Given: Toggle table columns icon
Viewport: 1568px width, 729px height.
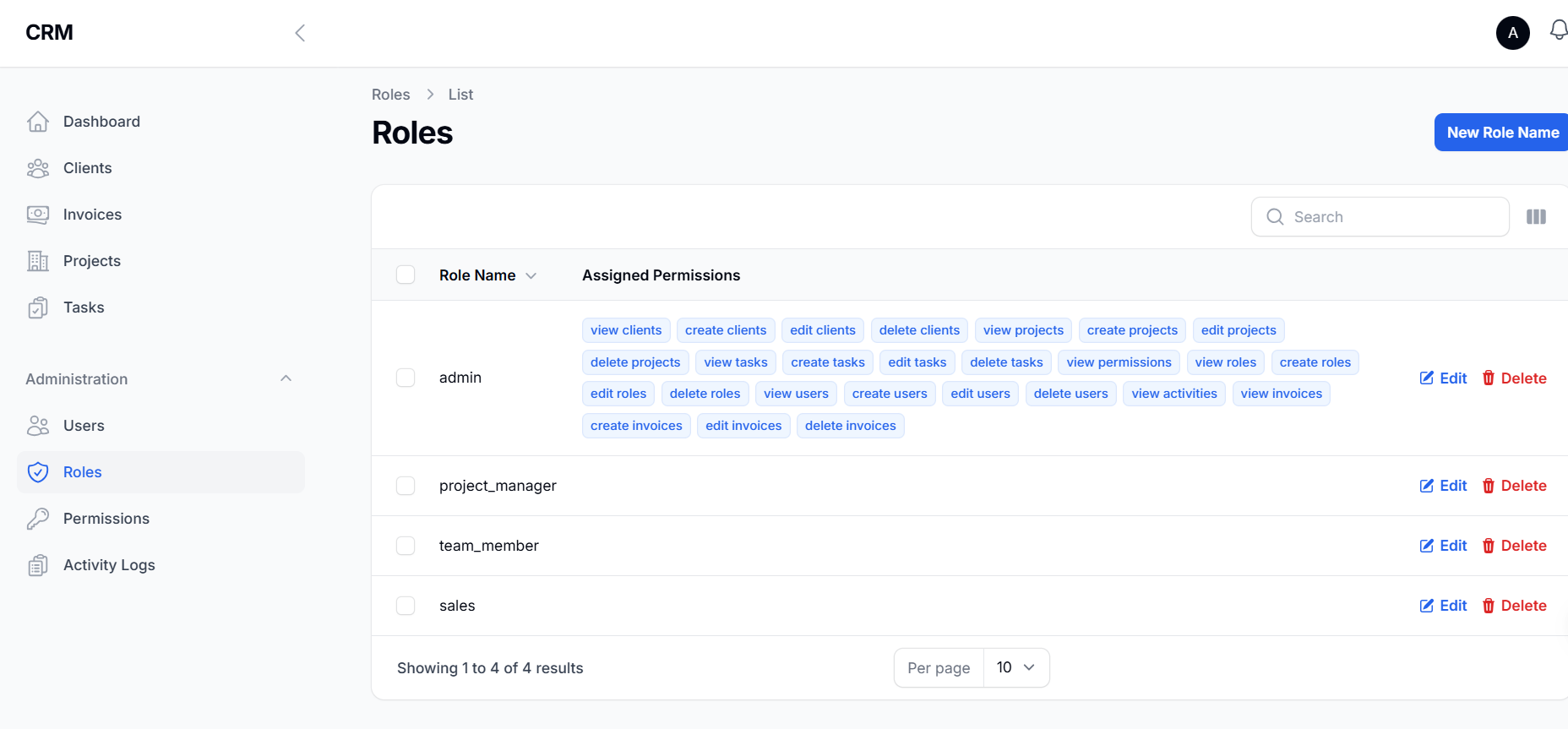Looking at the screenshot, I should point(1536,217).
